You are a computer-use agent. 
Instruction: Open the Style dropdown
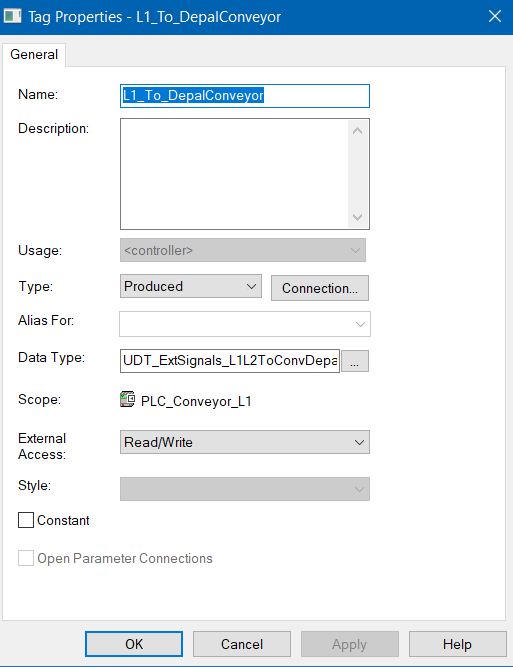pos(245,489)
